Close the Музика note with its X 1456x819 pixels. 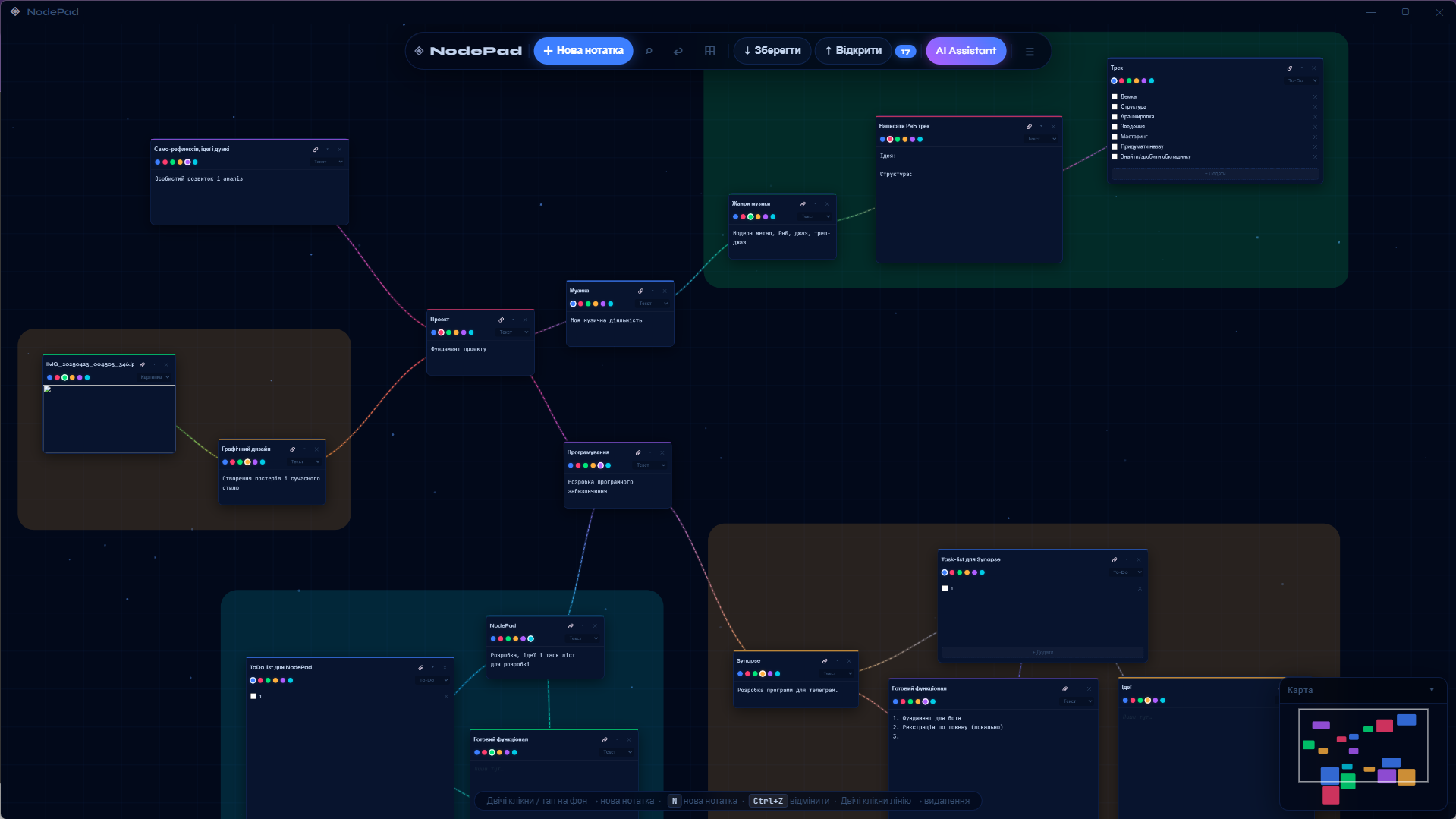(665, 291)
